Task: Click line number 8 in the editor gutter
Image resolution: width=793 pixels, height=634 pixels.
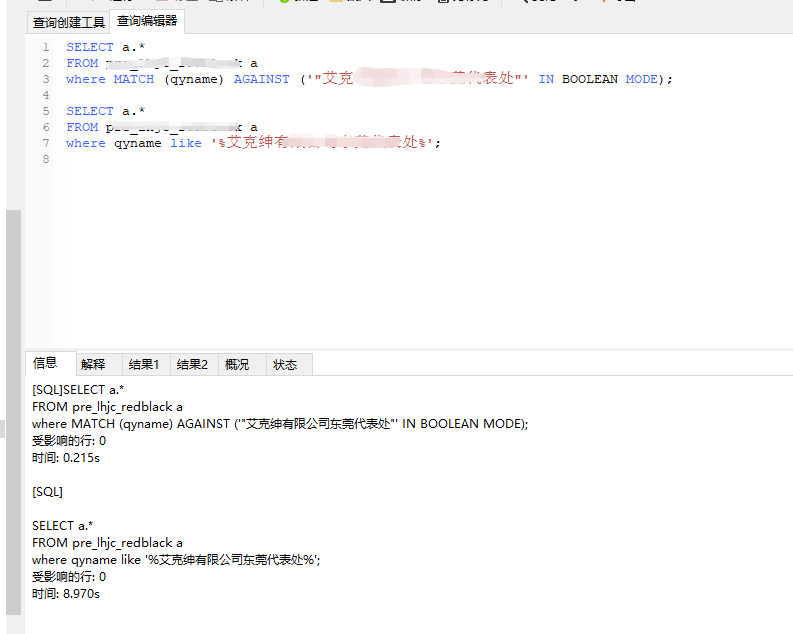Action: point(46,159)
